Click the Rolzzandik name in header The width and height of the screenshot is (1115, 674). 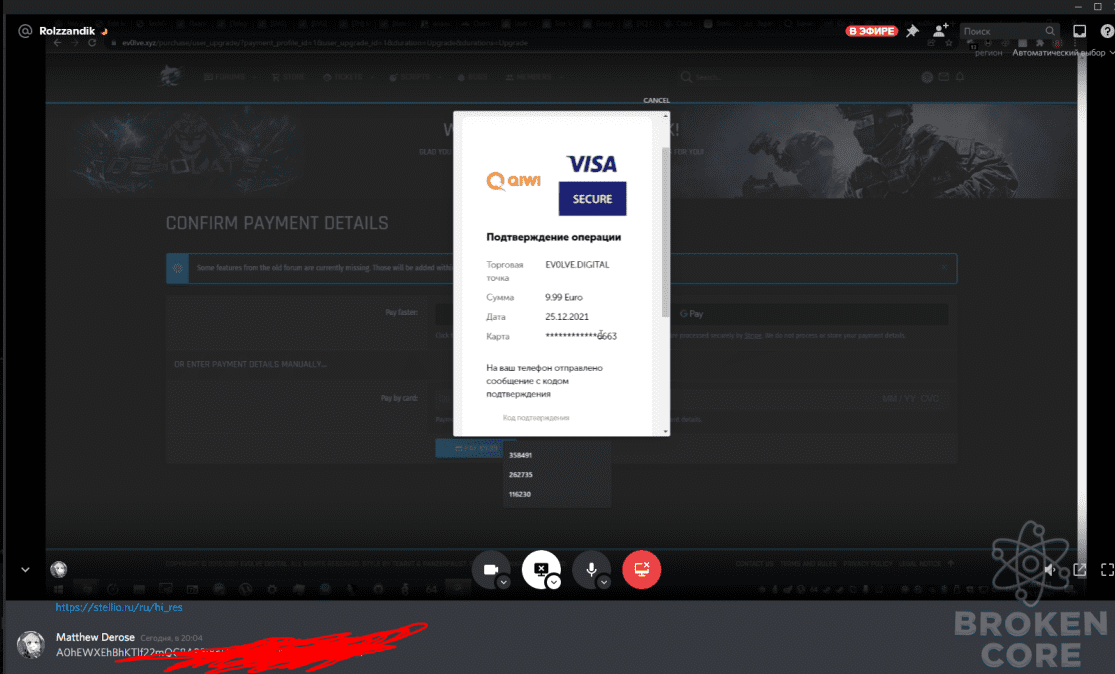[67, 31]
